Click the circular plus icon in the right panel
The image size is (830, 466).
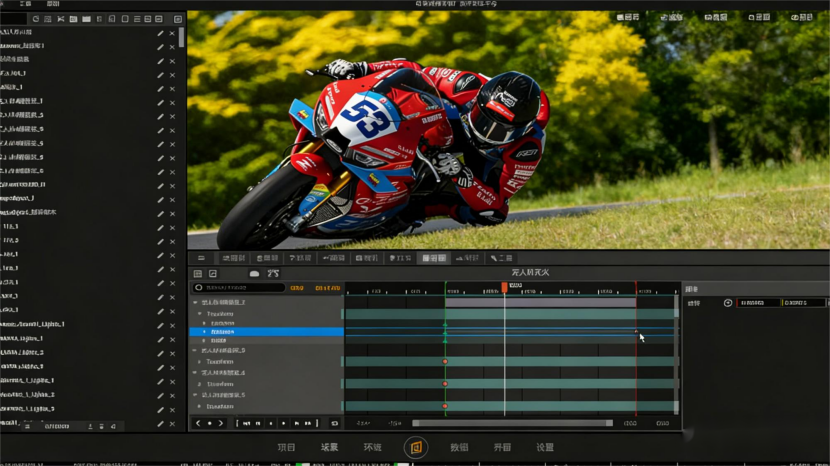(x=728, y=303)
